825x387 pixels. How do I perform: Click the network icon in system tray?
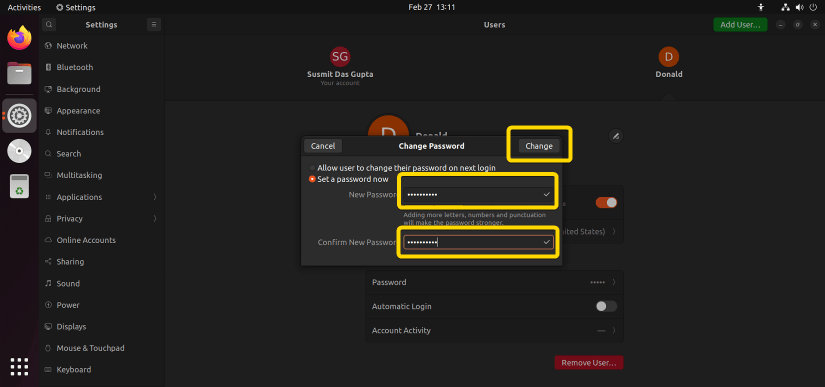pos(786,7)
